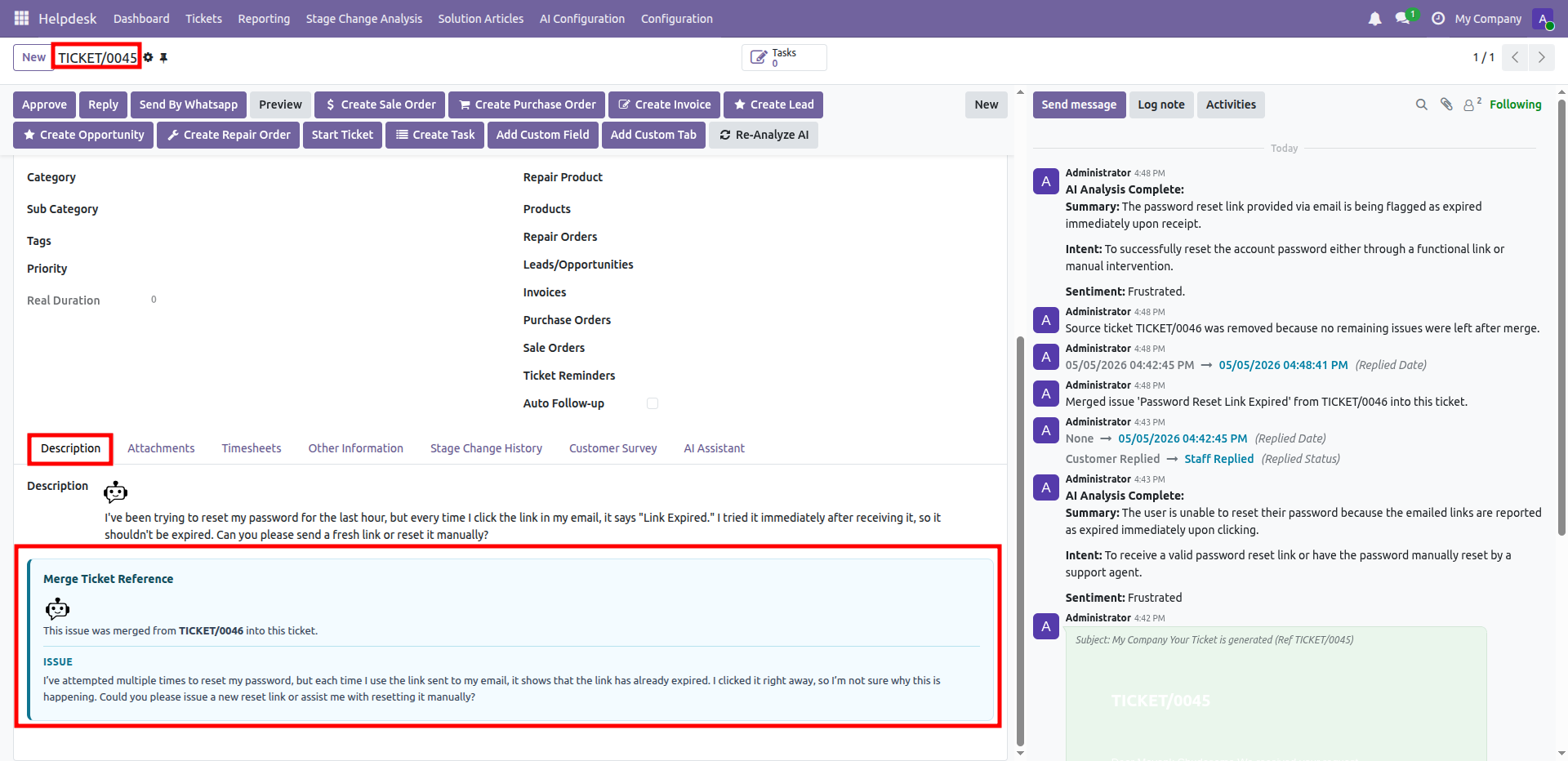The width and height of the screenshot is (1568, 761).
Task: Switch to the Stage Change History tab
Action: pyautogui.click(x=487, y=448)
